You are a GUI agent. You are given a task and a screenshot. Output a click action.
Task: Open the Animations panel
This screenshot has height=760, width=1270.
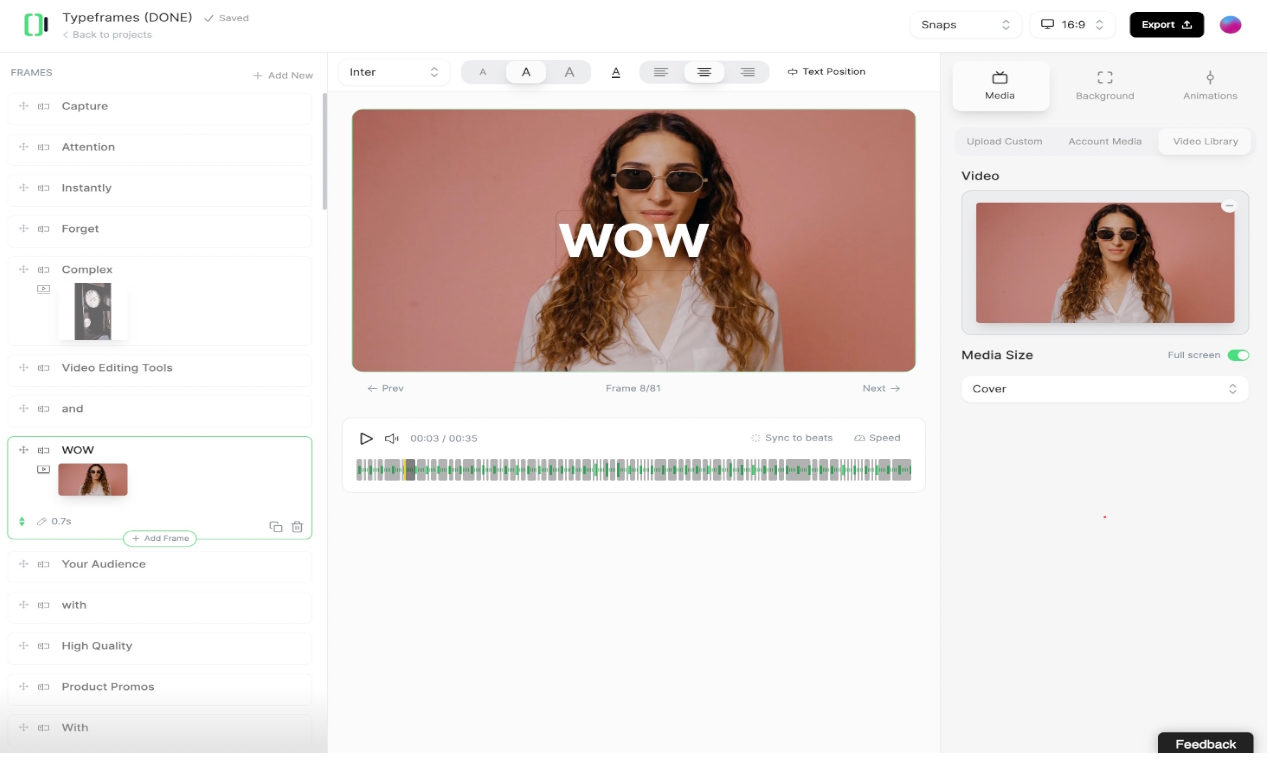tap(1209, 85)
